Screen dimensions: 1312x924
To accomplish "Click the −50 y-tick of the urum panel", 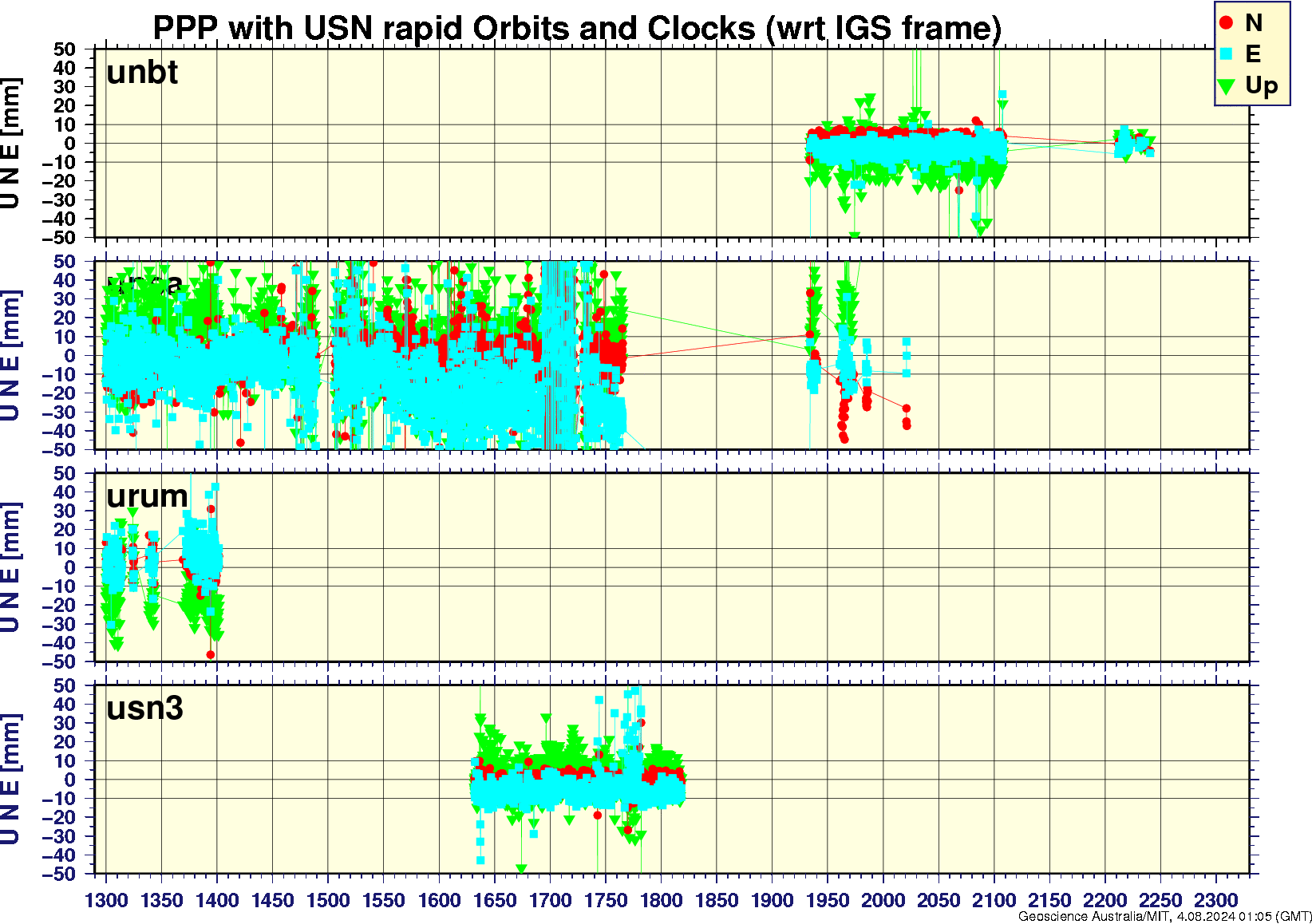I will [58, 662].
